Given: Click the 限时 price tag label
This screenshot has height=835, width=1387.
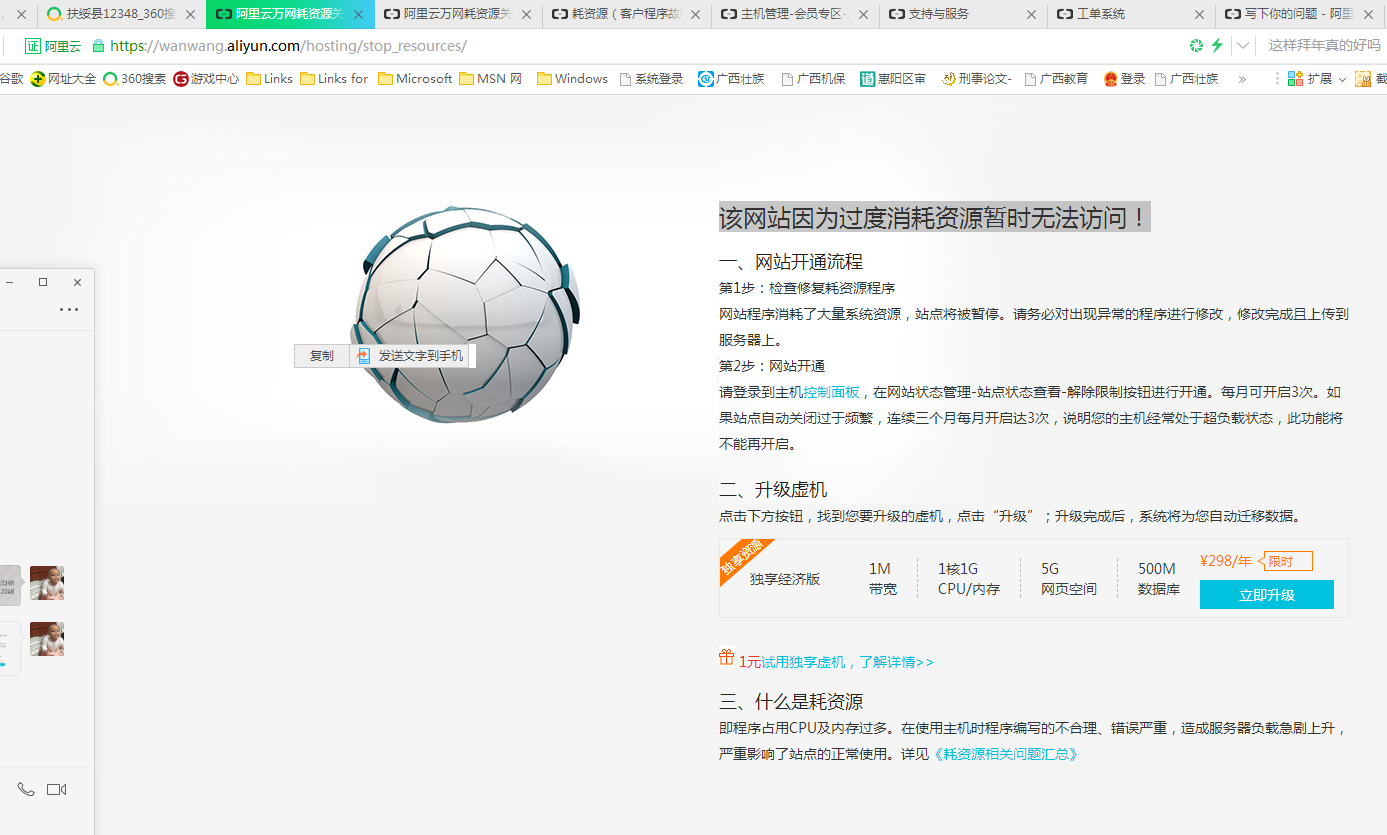Looking at the screenshot, I should [1284, 561].
